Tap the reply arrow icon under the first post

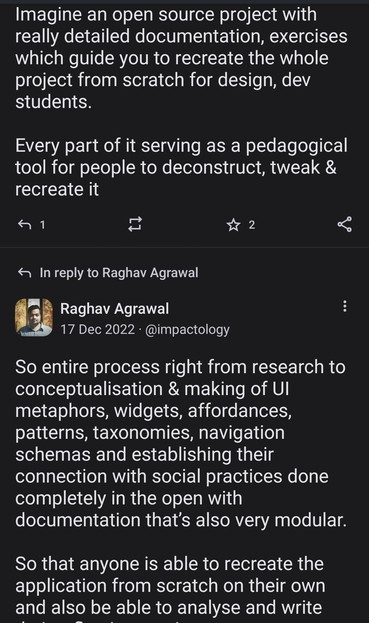(x=24, y=225)
